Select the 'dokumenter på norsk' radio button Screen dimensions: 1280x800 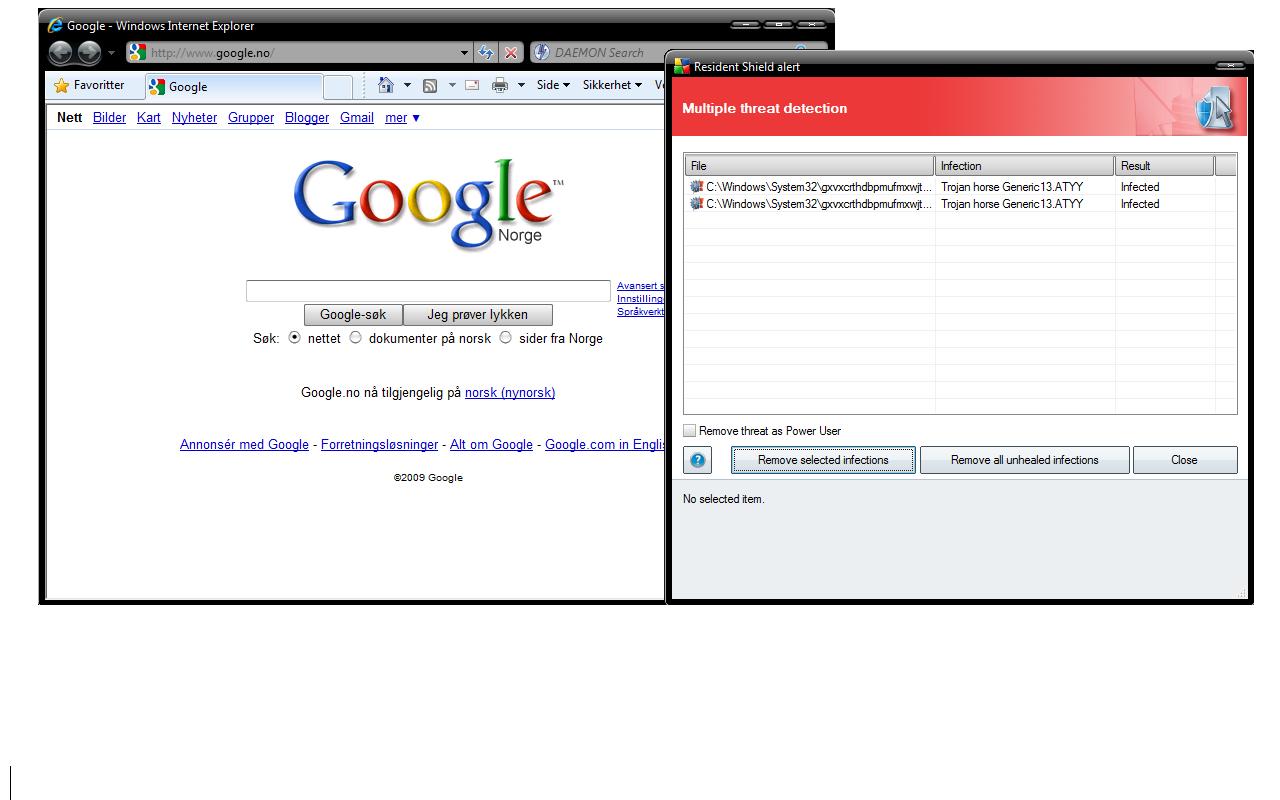point(355,338)
